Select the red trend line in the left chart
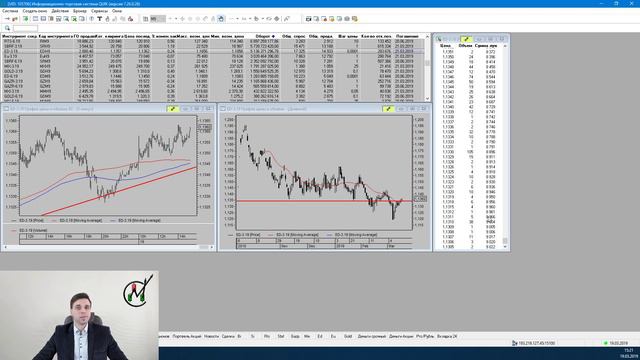 (118, 191)
